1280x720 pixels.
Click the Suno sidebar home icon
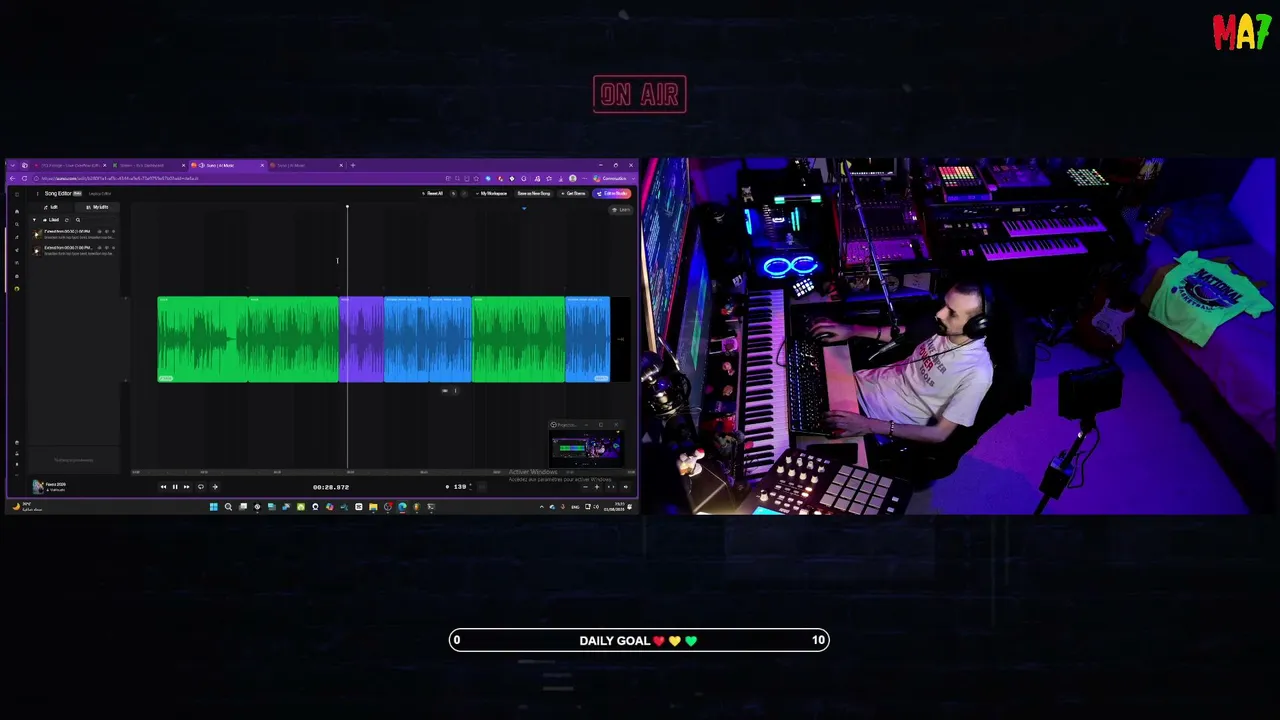[x=17, y=211]
